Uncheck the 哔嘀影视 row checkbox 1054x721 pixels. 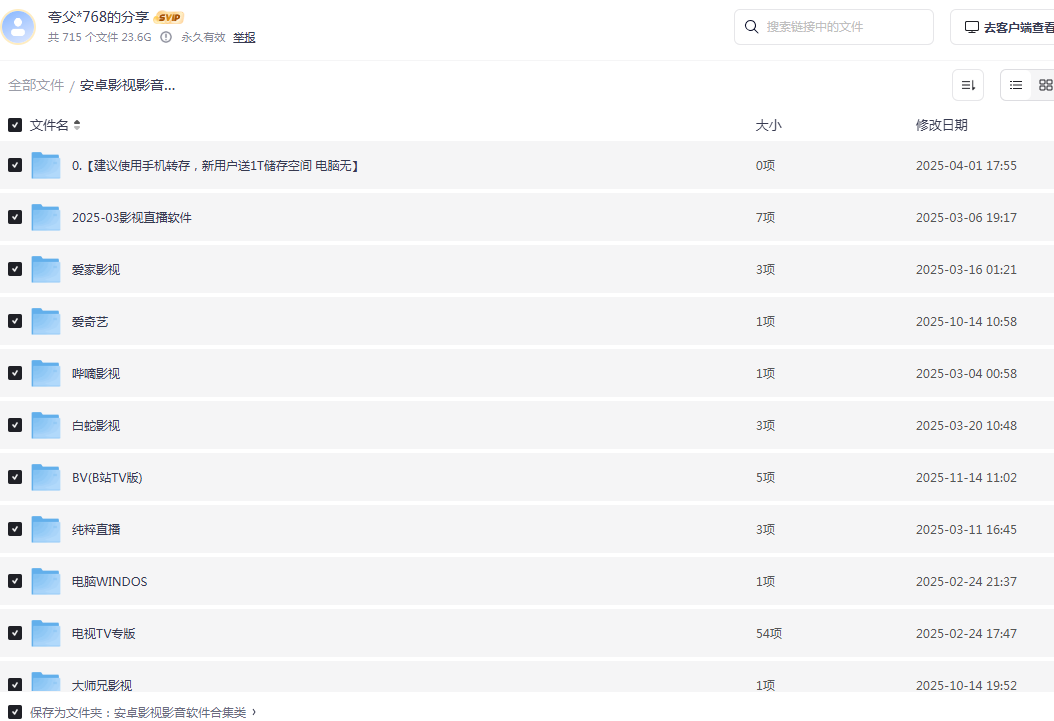(x=14, y=372)
